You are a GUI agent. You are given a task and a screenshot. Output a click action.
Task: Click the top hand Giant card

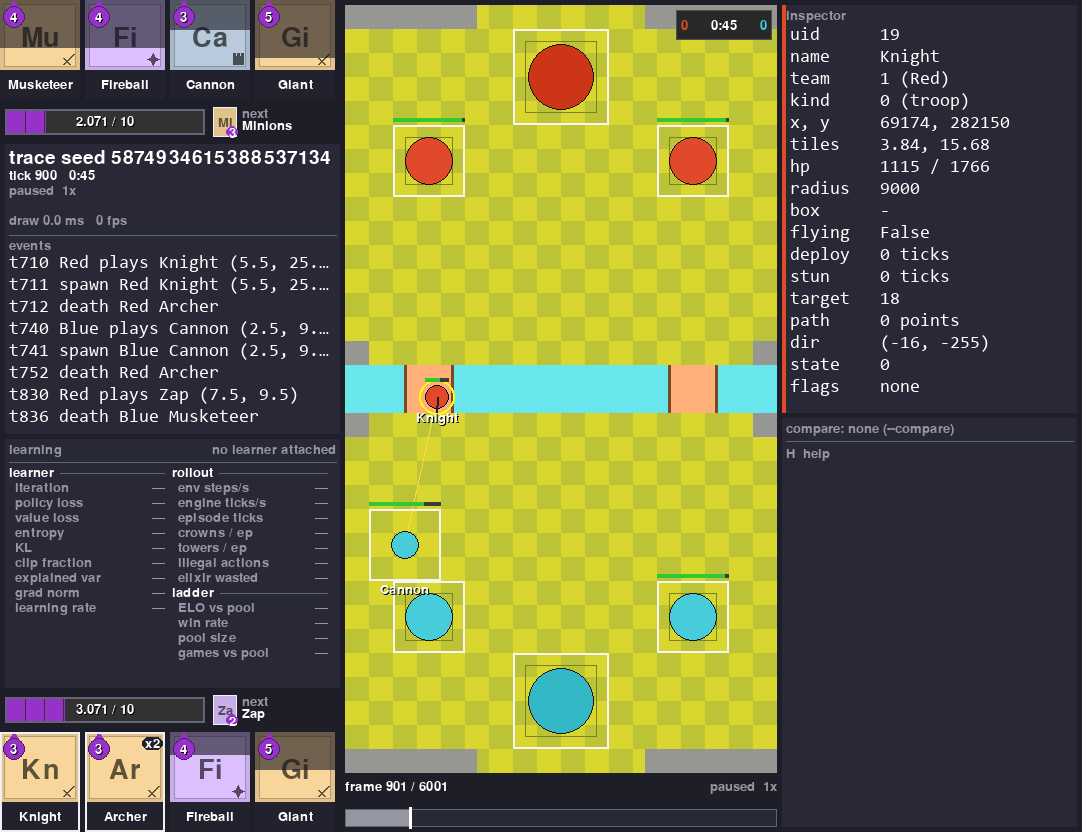[295, 49]
